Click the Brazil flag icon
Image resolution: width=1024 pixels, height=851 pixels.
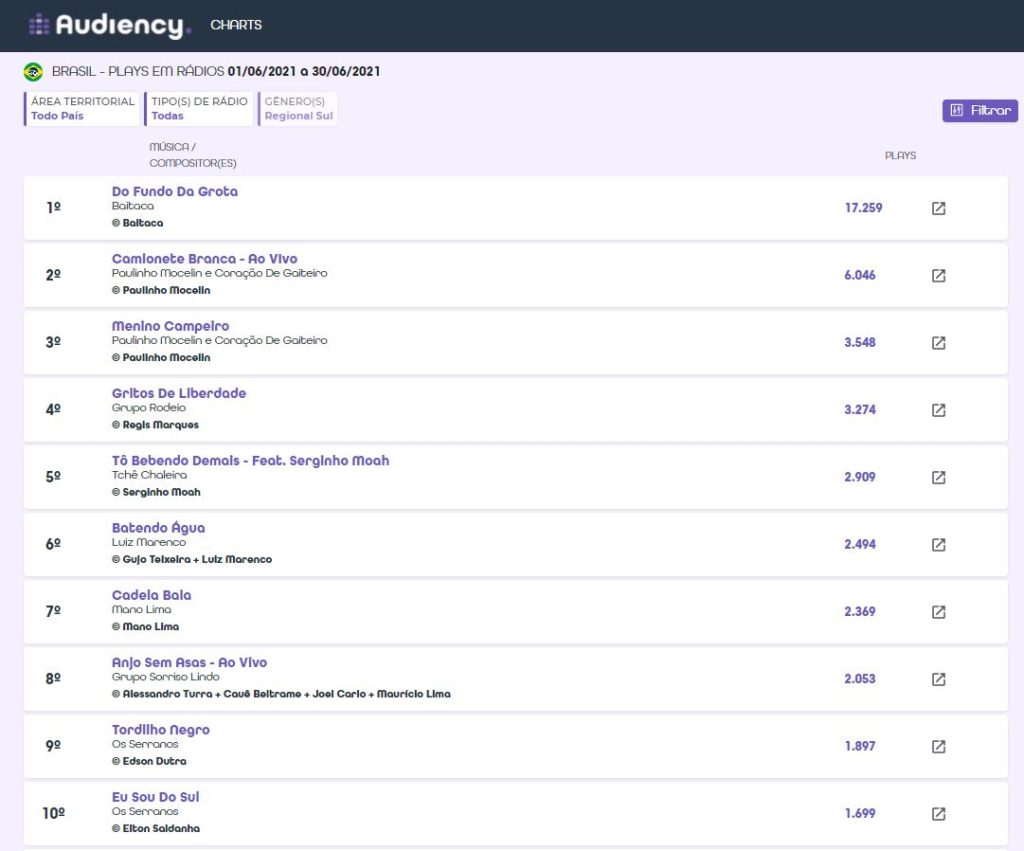point(33,71)
